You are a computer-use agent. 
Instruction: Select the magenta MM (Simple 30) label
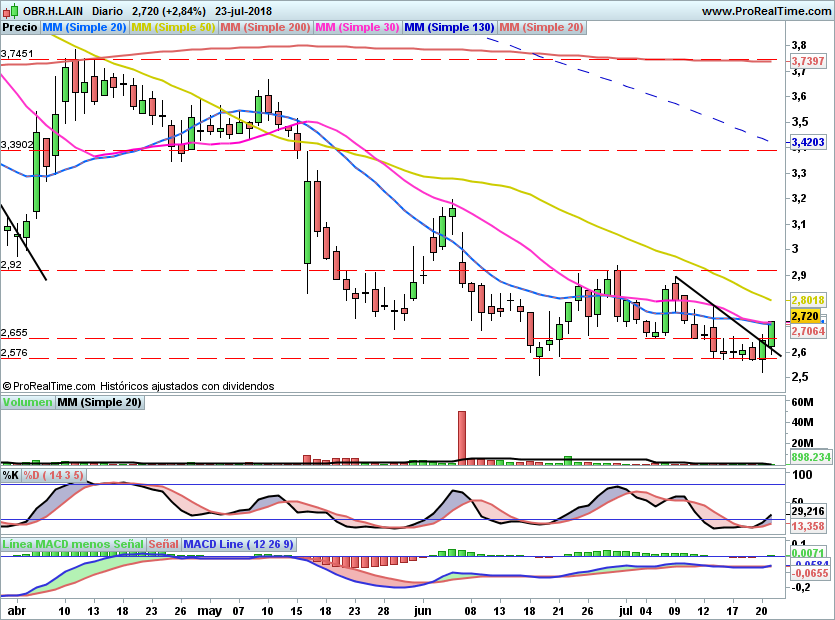[x=358, y=27]
